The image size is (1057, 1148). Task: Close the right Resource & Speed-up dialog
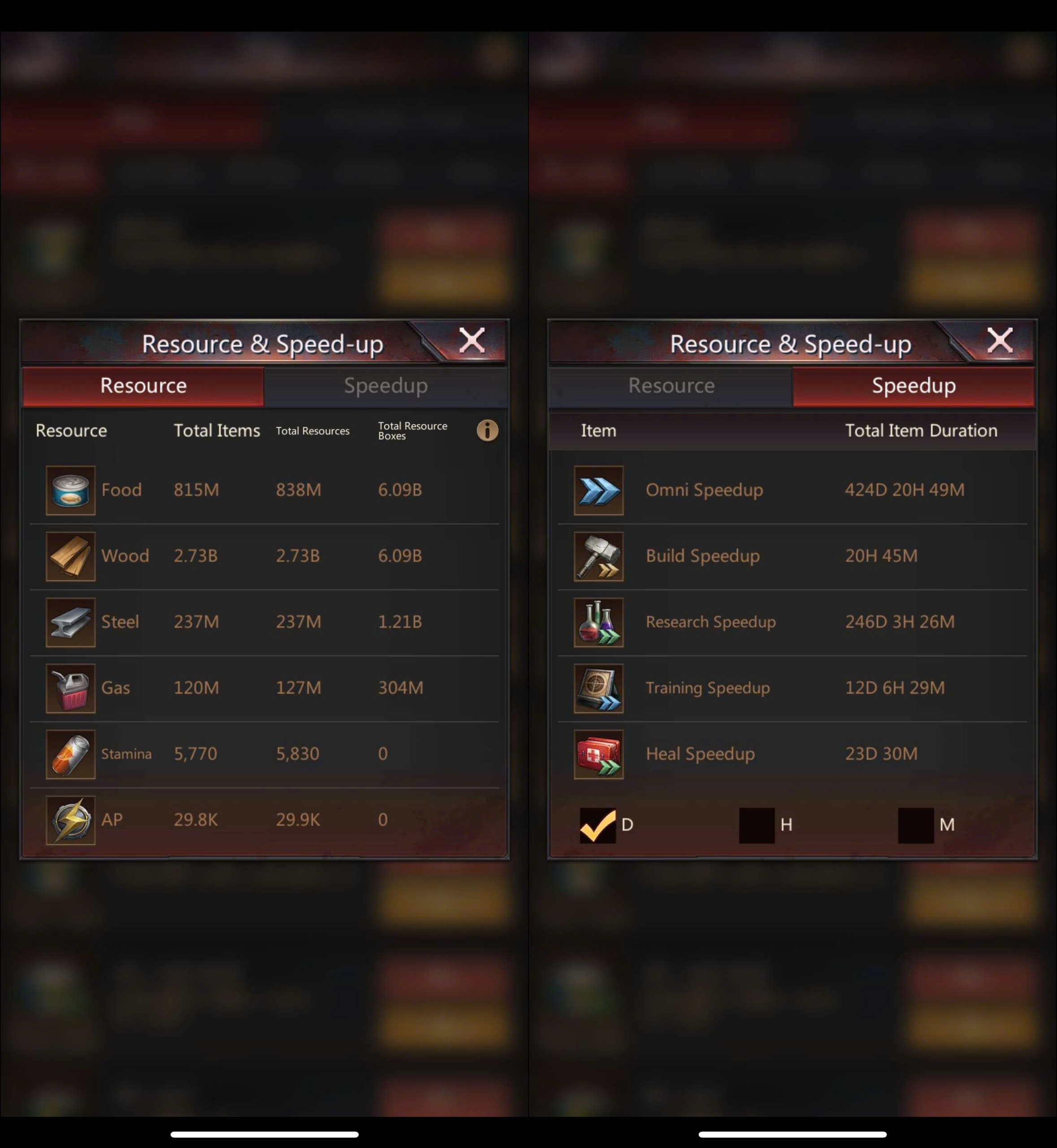1000,341
